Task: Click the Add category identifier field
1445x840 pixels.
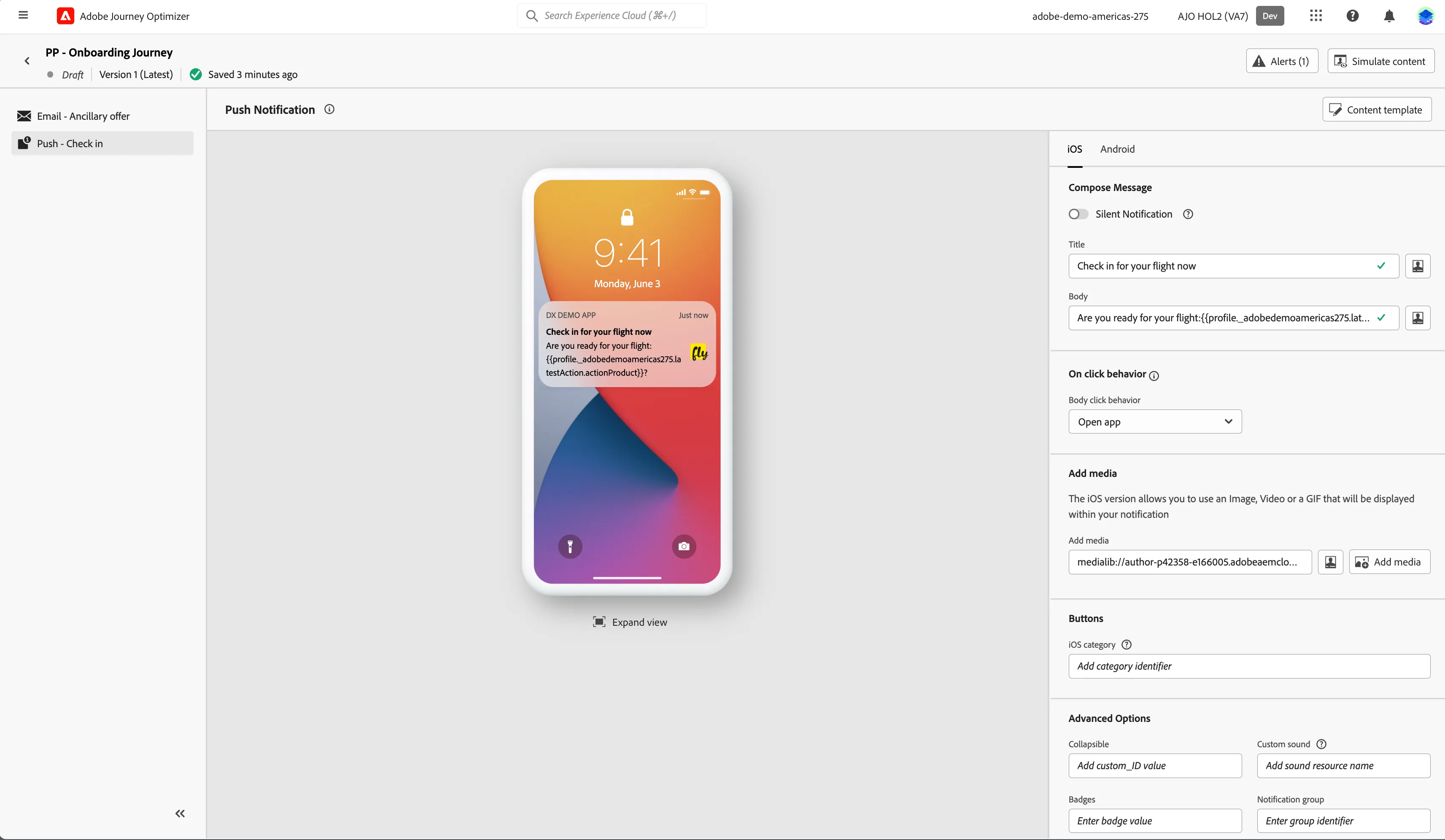Action: (1249, 666)
